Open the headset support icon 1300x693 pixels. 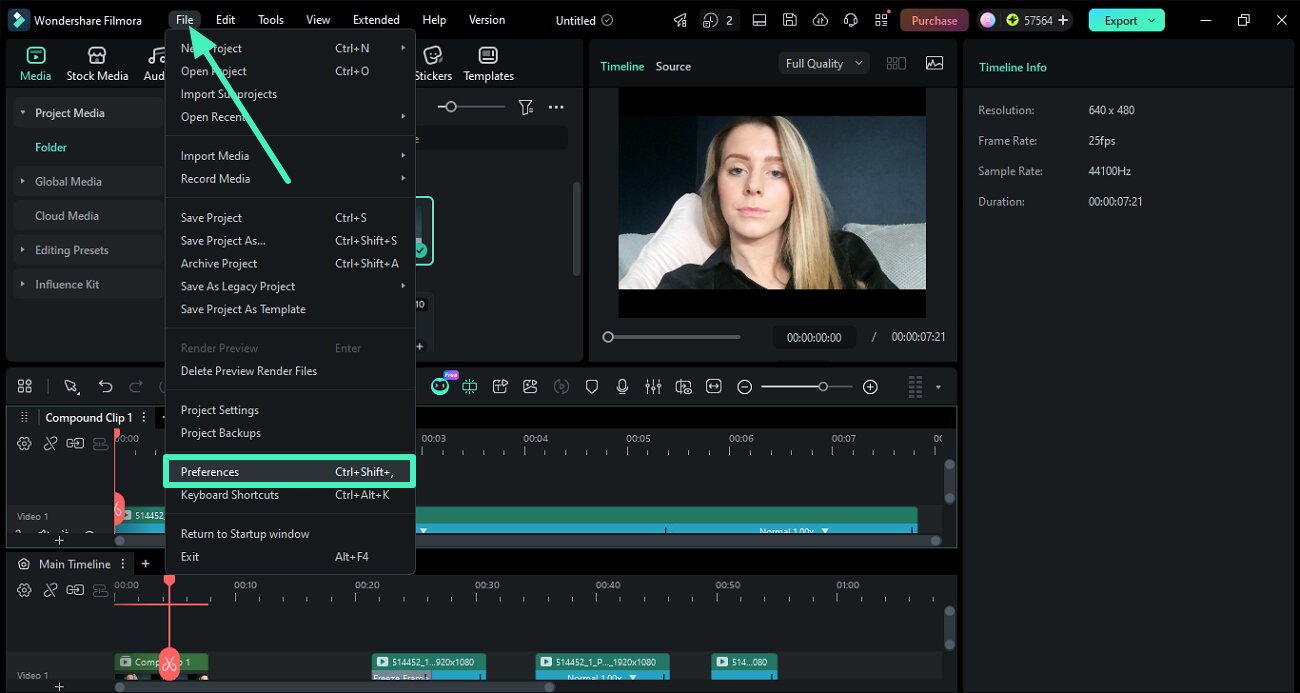pyautogui.click(x=851, y=20)
